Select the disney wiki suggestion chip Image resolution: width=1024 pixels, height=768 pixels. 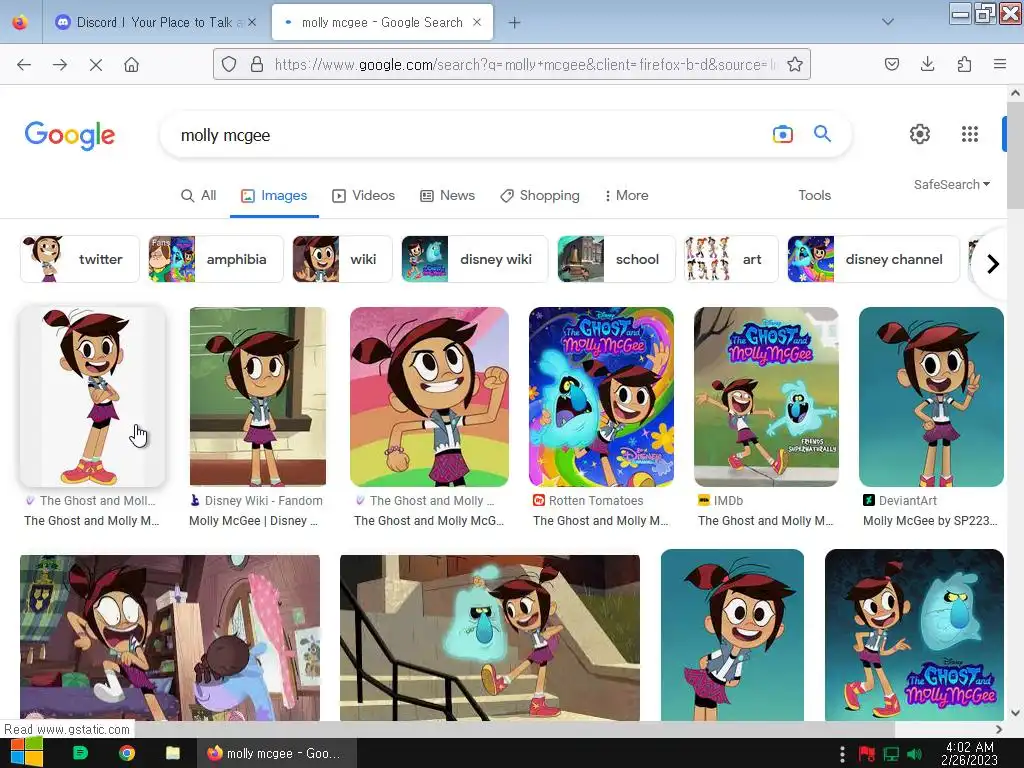coord(475,259)
